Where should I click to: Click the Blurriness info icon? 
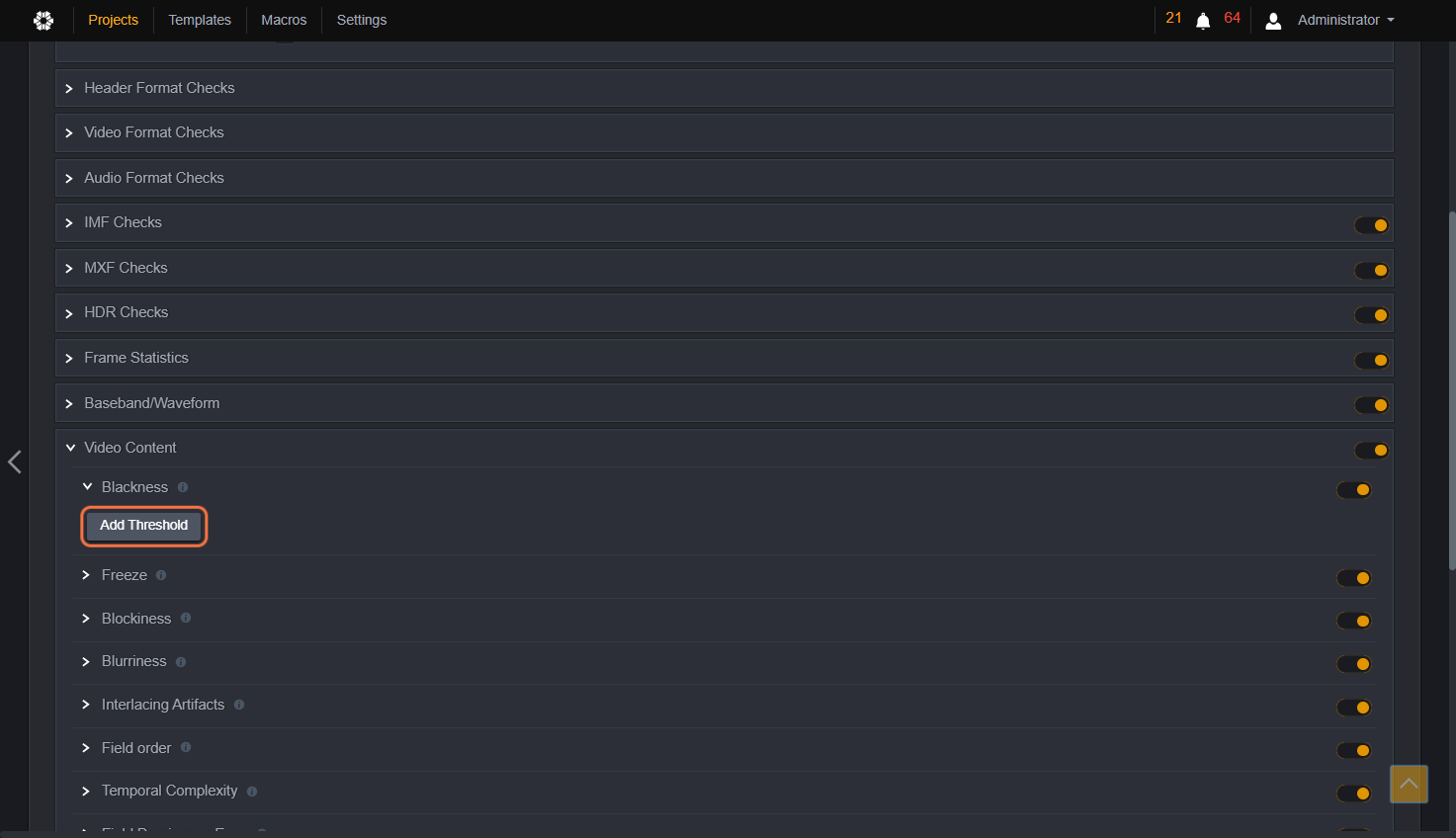pyautogui.click(x=181, y=662)
